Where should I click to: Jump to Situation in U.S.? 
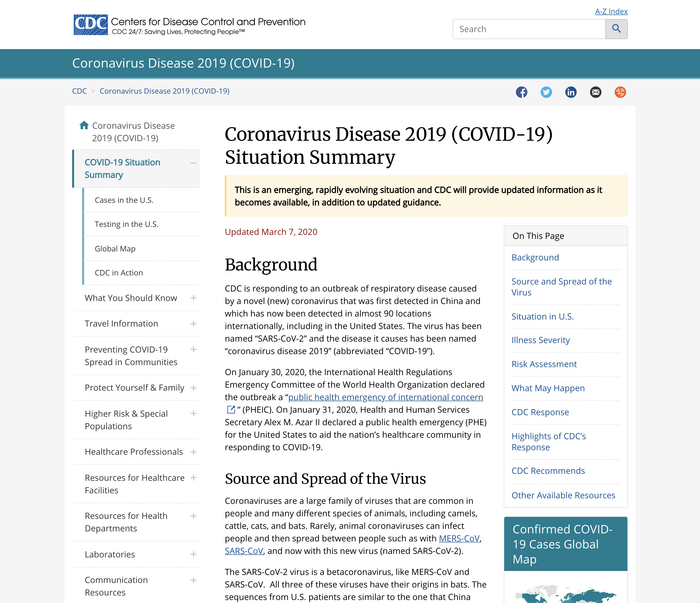[x=542, y=316]
